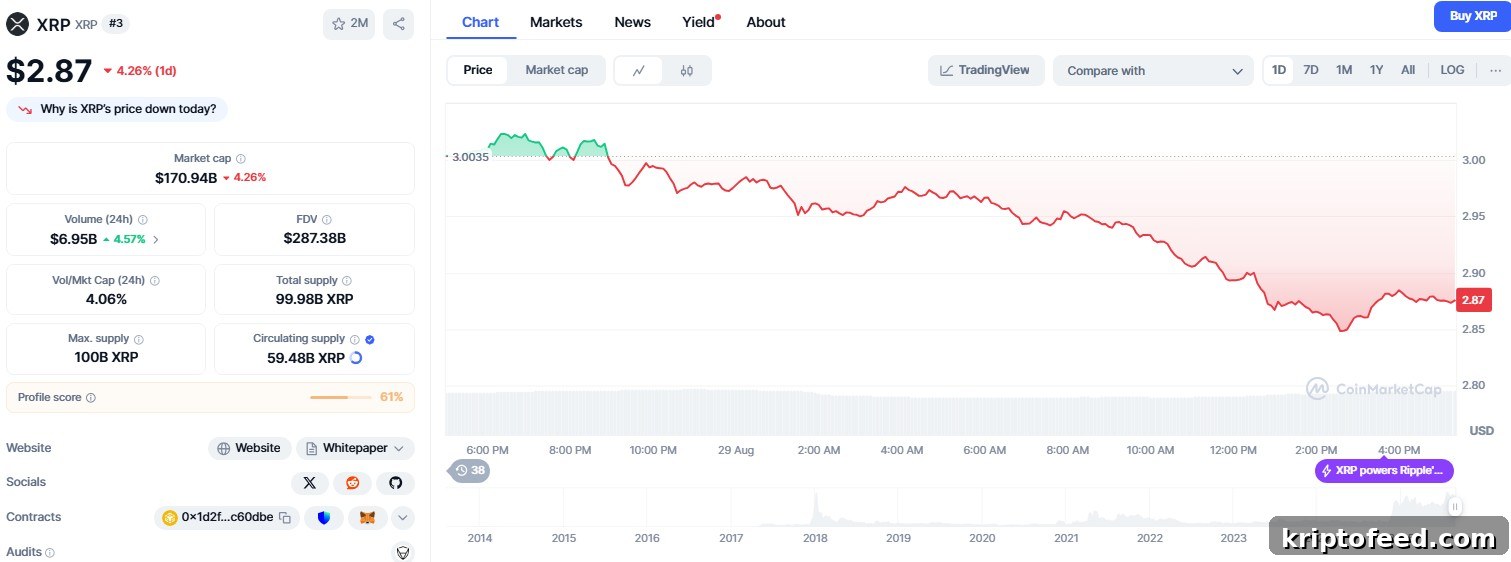This screenshot has width=1511, height=562.
Task: Set chart range to 7D
Action: 1311,70
